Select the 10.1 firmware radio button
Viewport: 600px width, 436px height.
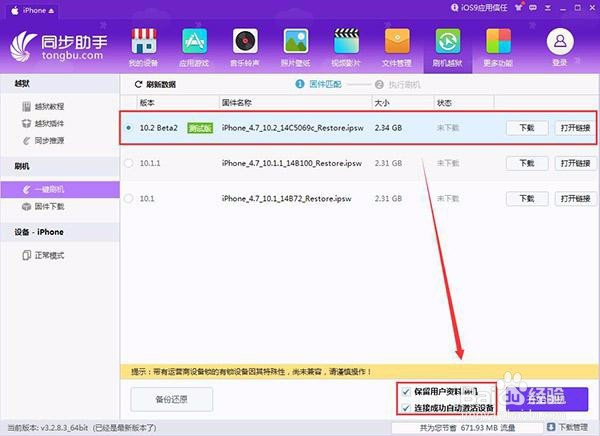tap(129, 199)
